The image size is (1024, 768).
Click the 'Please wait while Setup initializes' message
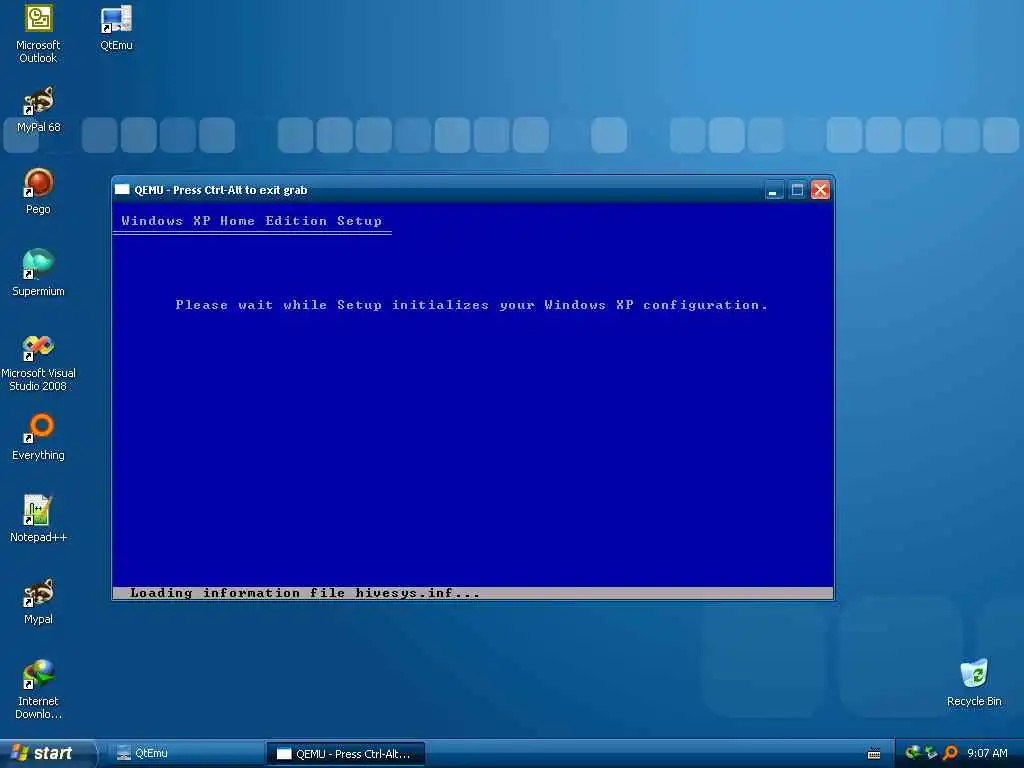(472, 305)
